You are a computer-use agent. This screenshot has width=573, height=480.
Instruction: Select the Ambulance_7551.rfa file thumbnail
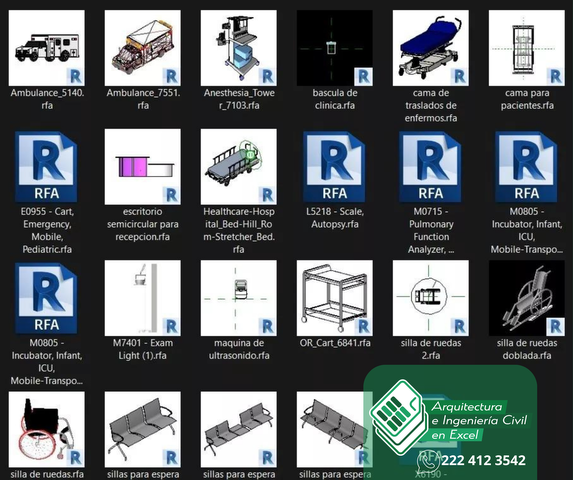(x=143, y=48)
